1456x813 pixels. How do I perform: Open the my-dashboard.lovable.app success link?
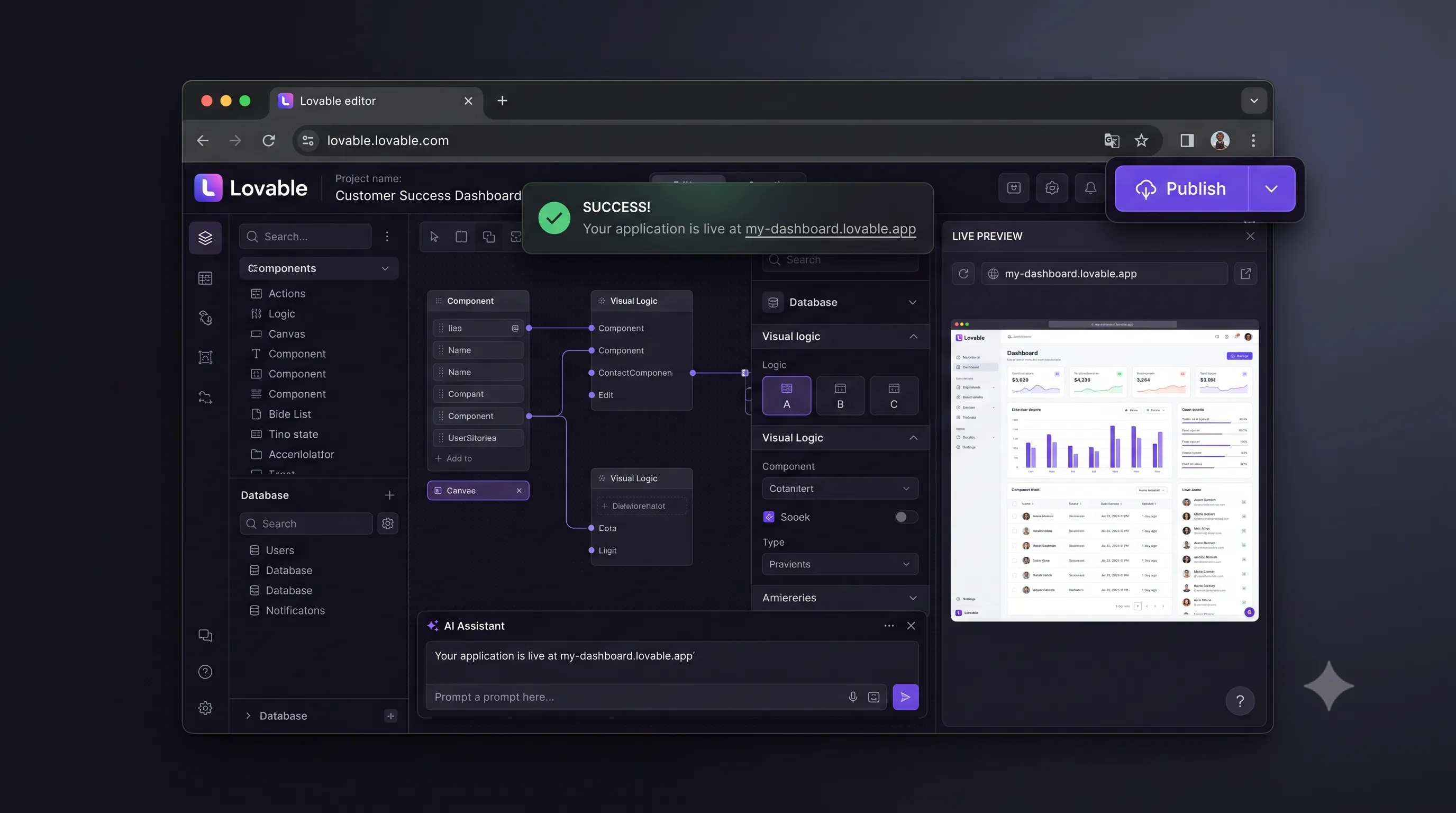coord(830,229)
